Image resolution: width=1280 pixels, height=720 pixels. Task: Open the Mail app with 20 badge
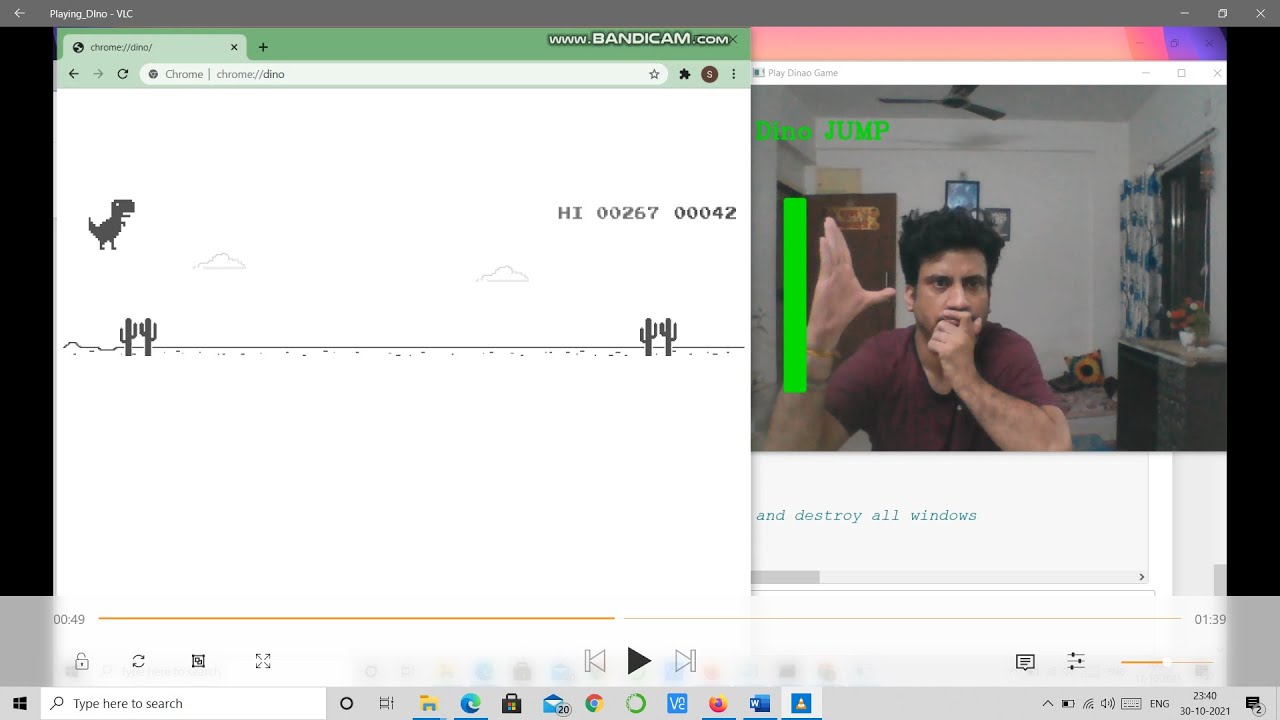coord(555,704)
